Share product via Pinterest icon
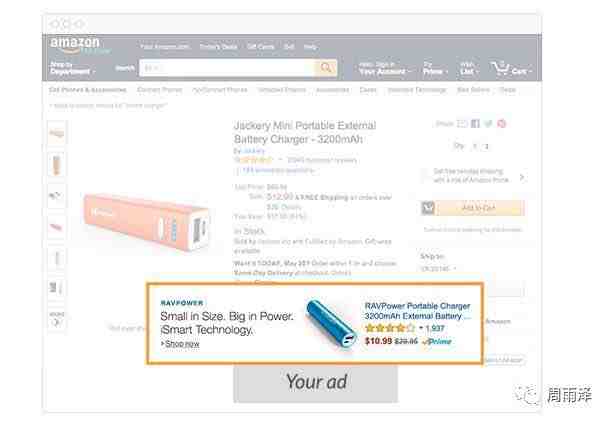Screen dimensions: 611x422 502,124
